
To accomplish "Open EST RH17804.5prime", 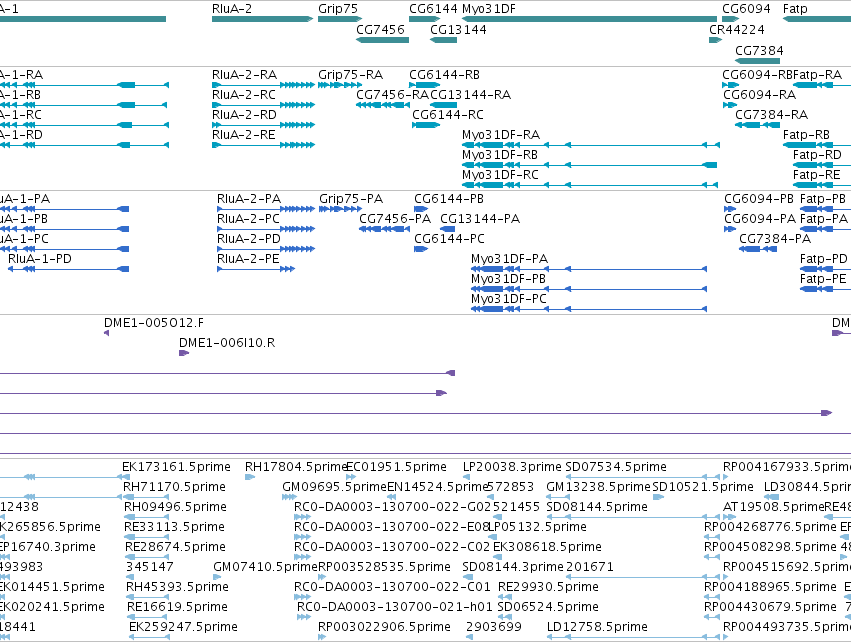I will pos(296,467).
